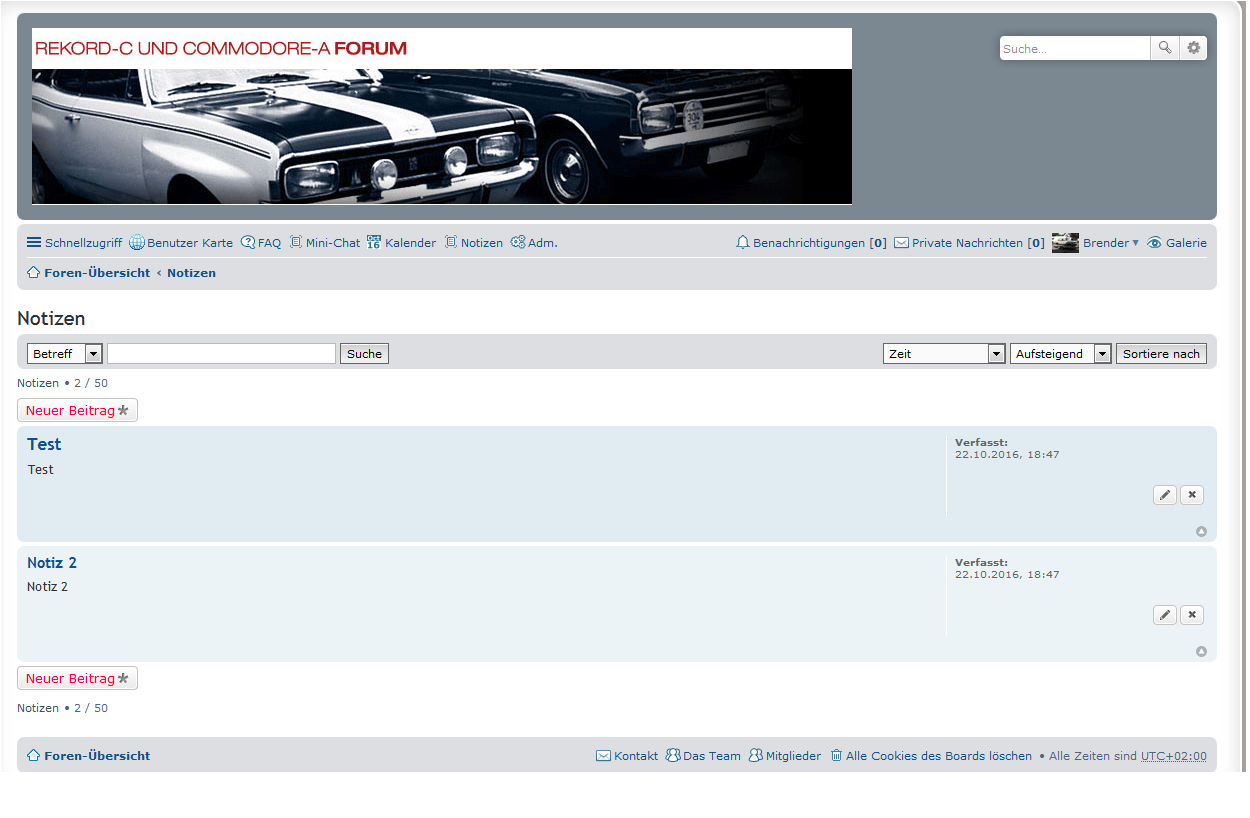Click the Brender user avatar thumbnail
1250x818 pixels.
(x=1065, y=243)
